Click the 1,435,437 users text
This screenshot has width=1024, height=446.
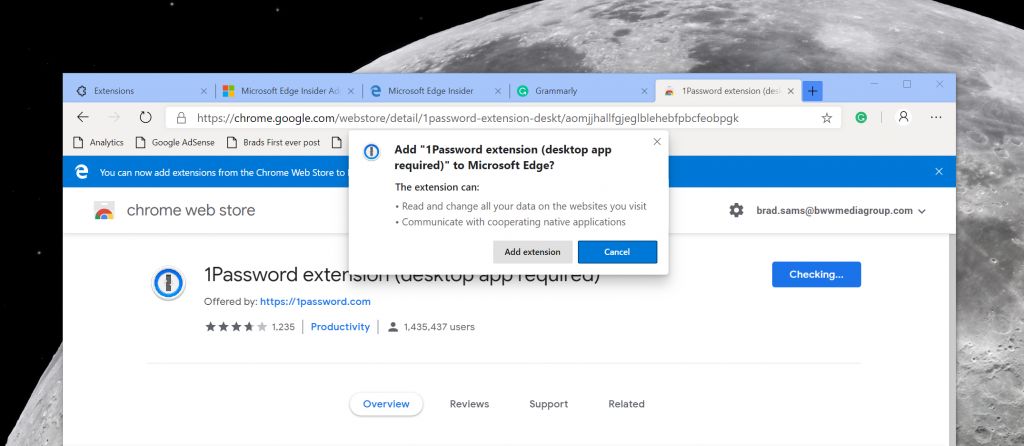pos(439,327)
